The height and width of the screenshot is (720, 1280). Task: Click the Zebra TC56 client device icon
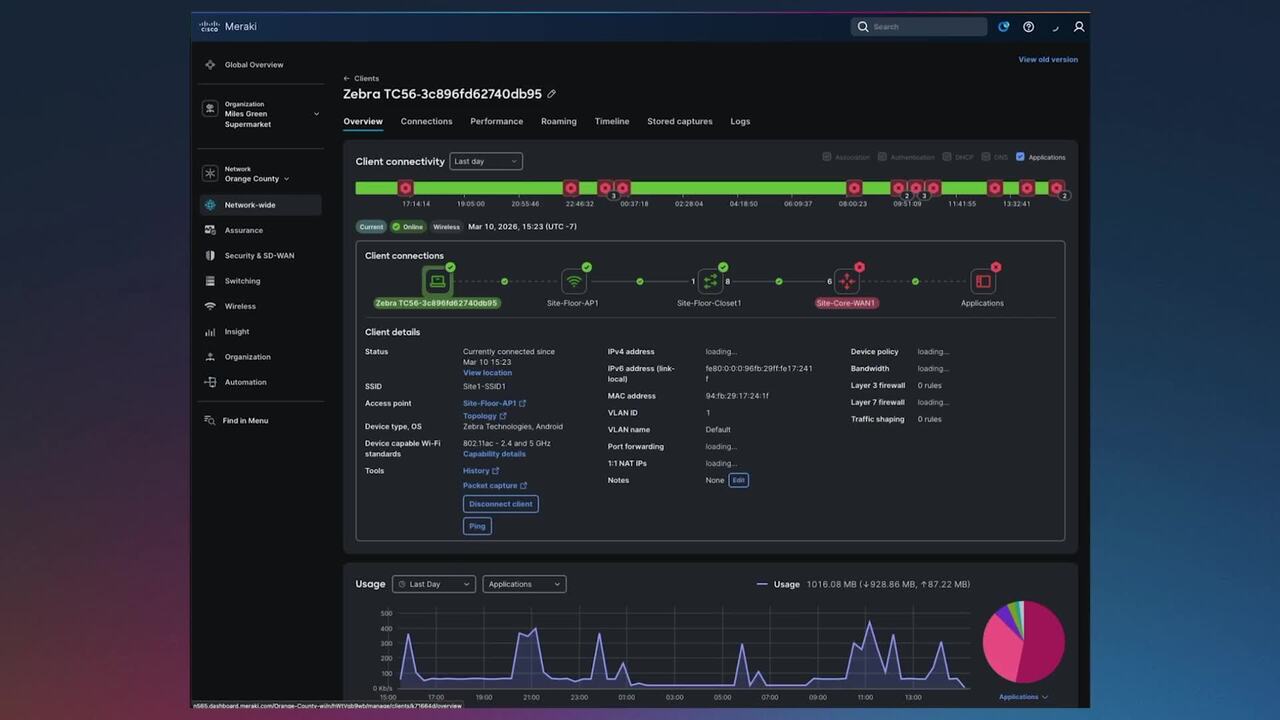click(x=436, y=282)
